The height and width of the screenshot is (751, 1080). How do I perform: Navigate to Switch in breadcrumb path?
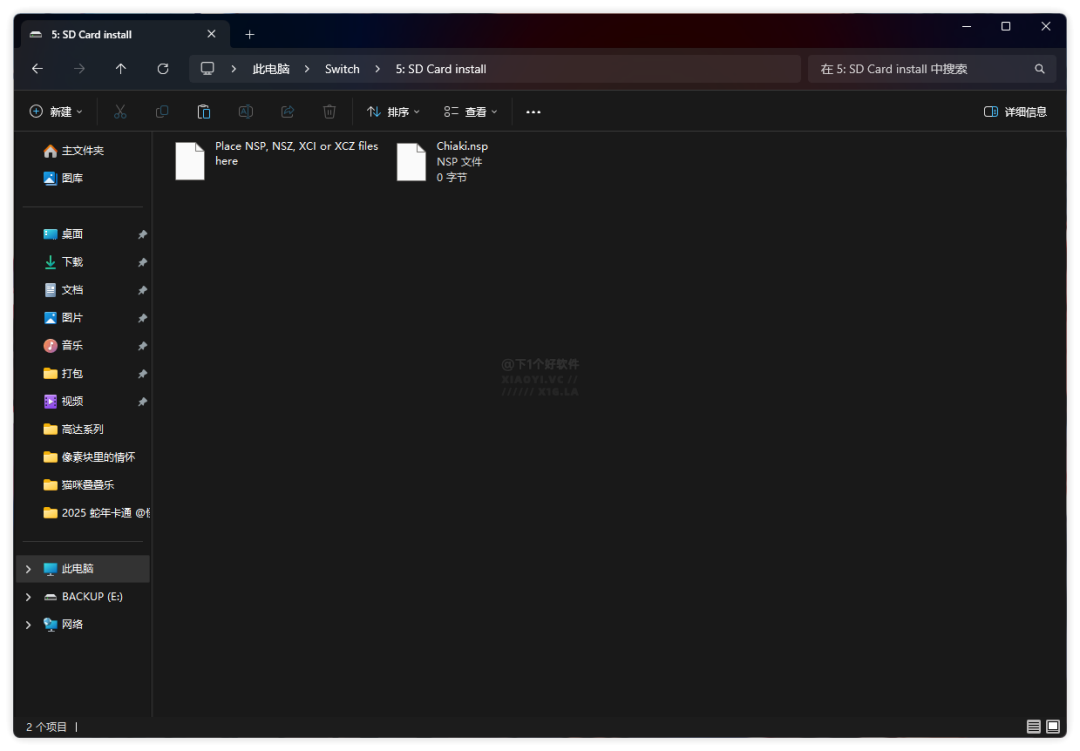[x=342, y=69]
